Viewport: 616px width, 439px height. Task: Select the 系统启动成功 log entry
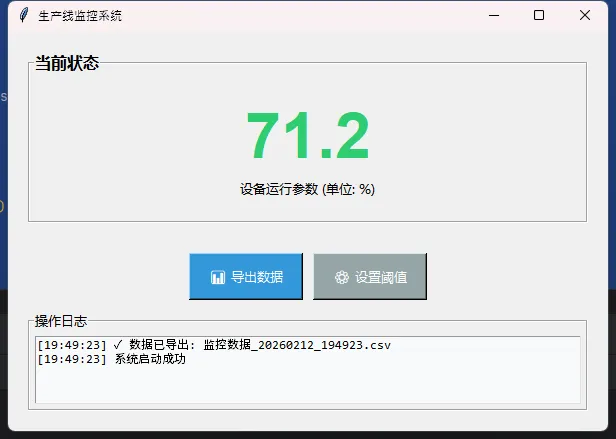[150, 359]
